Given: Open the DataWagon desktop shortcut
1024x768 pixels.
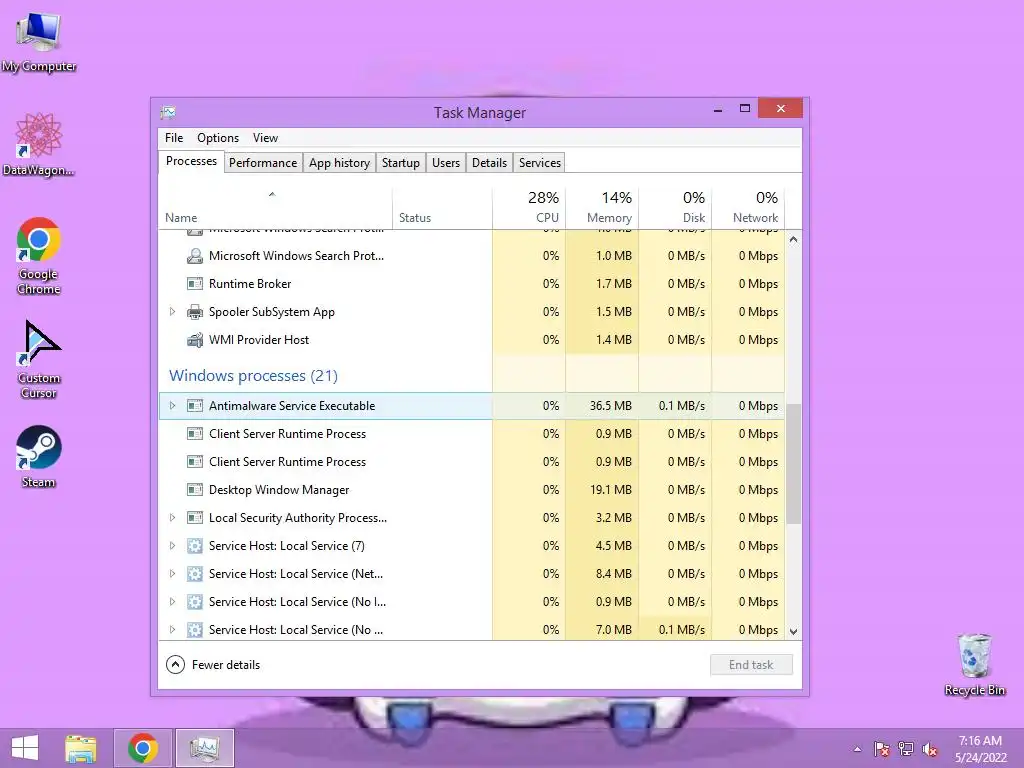Looking at the screenshot, I should [x=39, y=144].
